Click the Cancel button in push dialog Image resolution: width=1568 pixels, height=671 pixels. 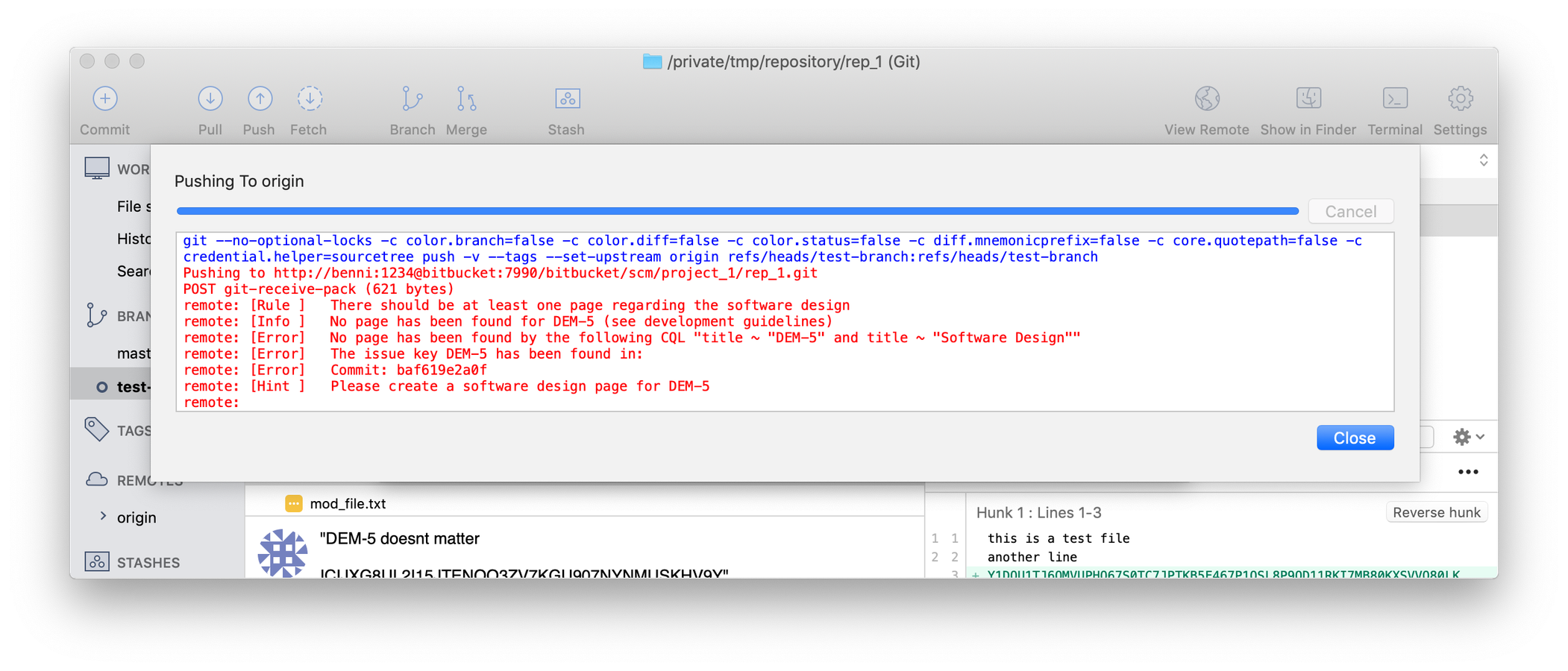point(1350,212)
